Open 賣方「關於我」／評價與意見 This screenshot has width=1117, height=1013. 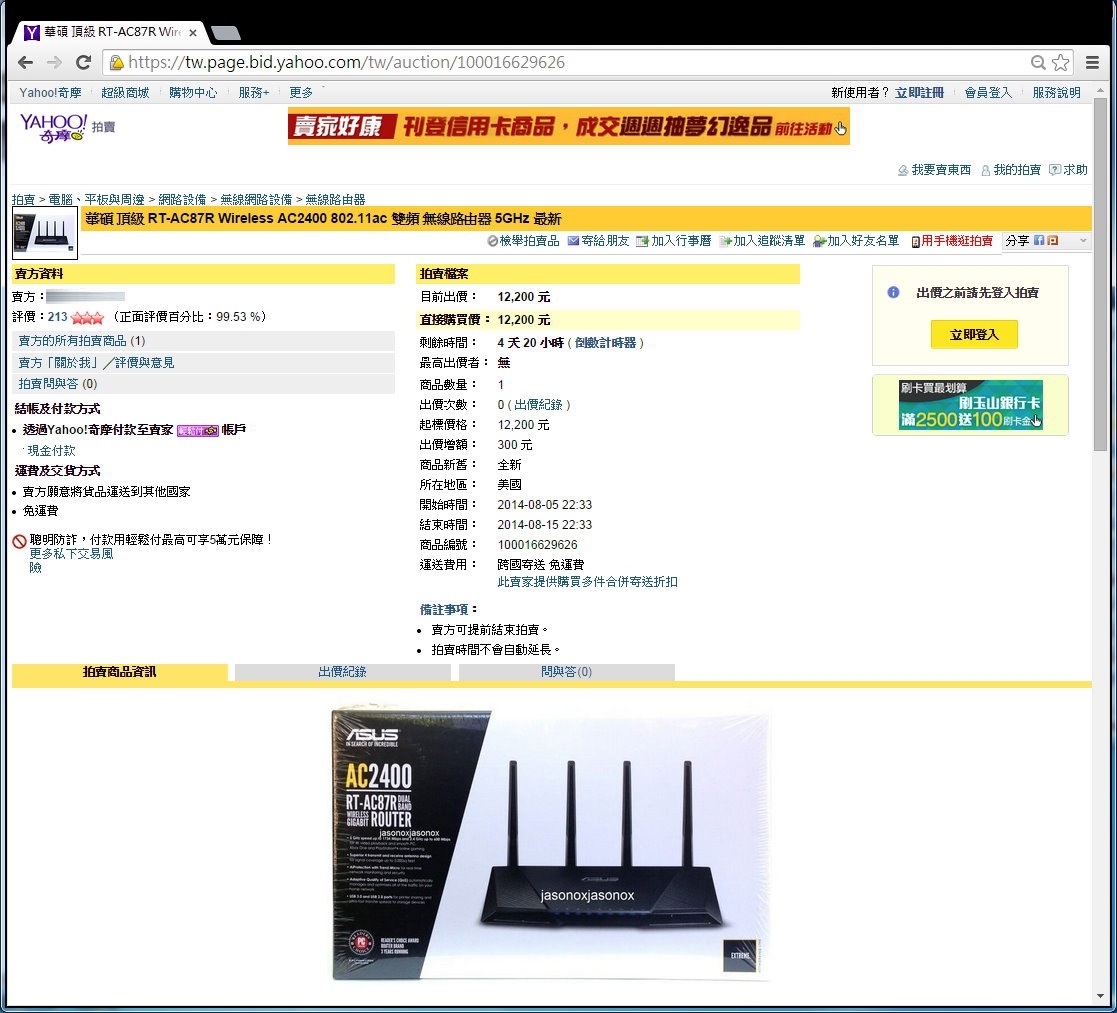click(96, 363)
